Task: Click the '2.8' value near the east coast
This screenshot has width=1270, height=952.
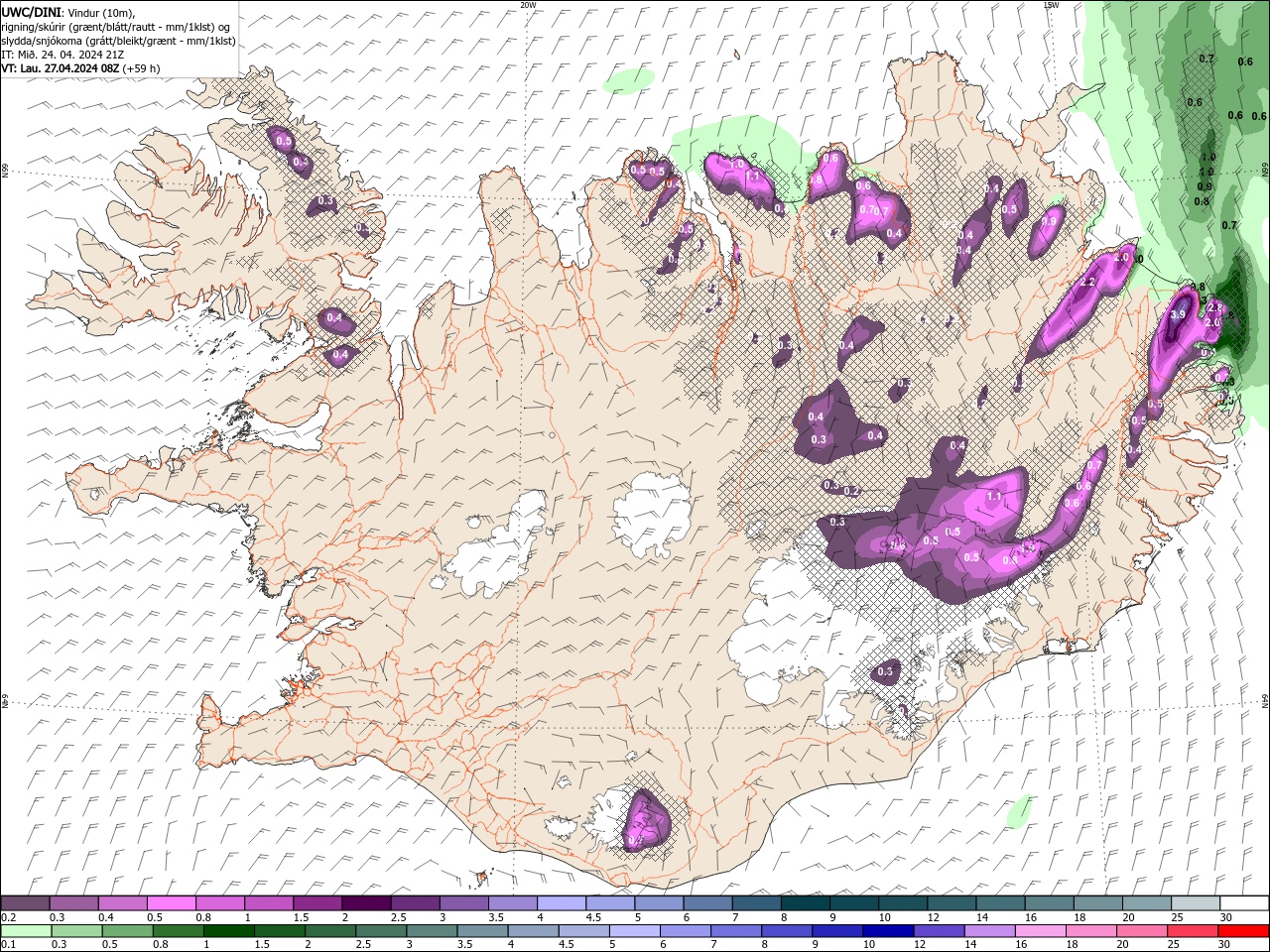Action: click(x=1212, y=308)
